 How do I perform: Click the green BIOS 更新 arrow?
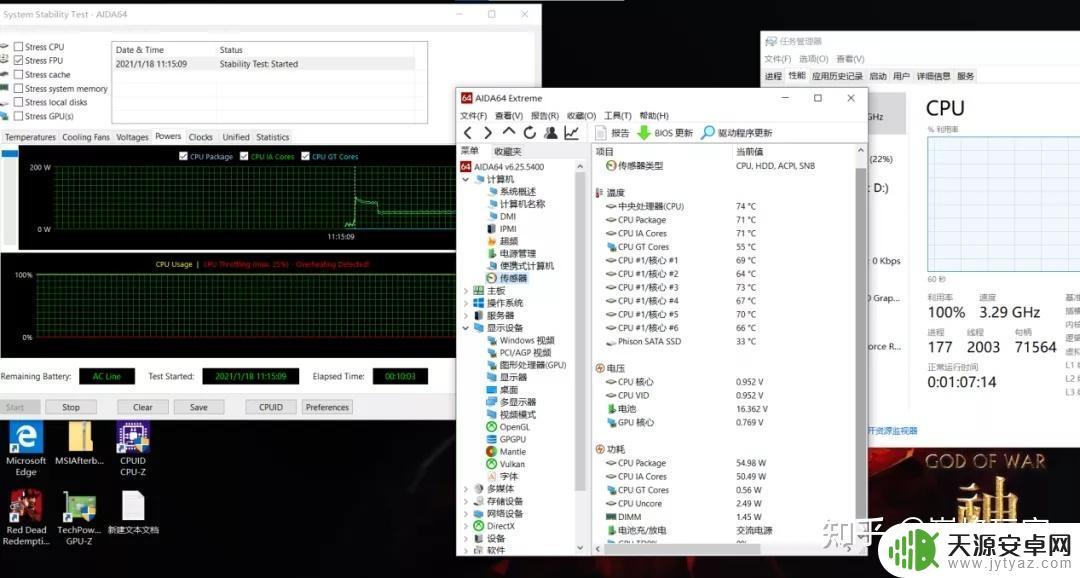click(x=643, y=133)
